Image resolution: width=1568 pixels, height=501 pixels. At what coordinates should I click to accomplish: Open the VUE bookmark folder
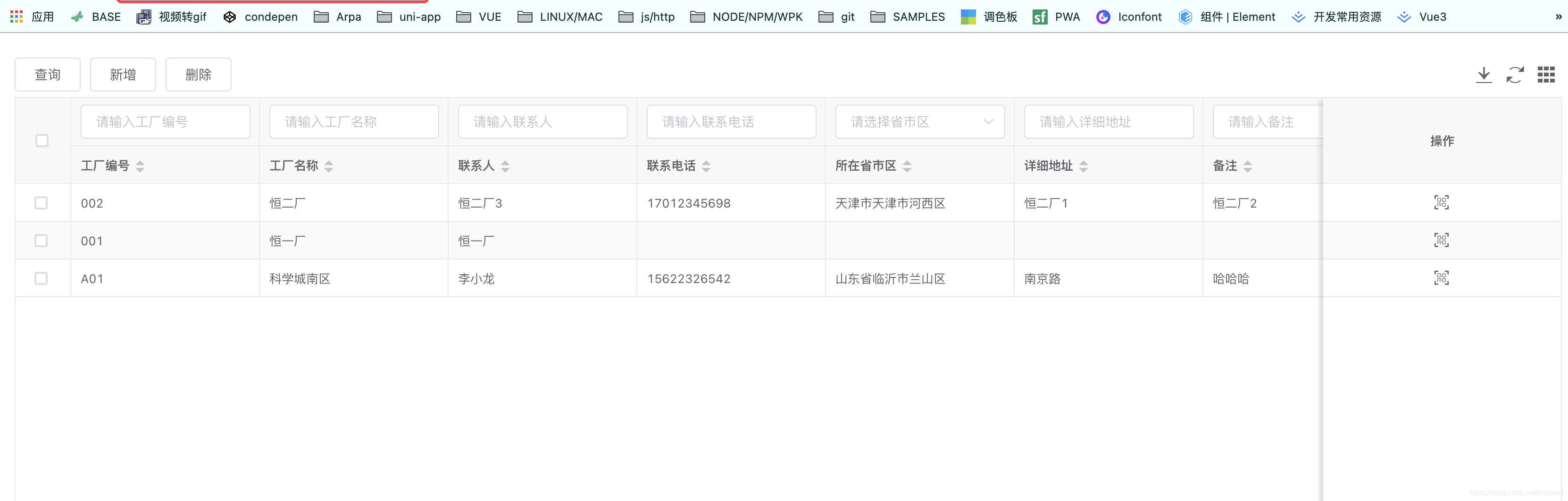(x=479, y=17)
